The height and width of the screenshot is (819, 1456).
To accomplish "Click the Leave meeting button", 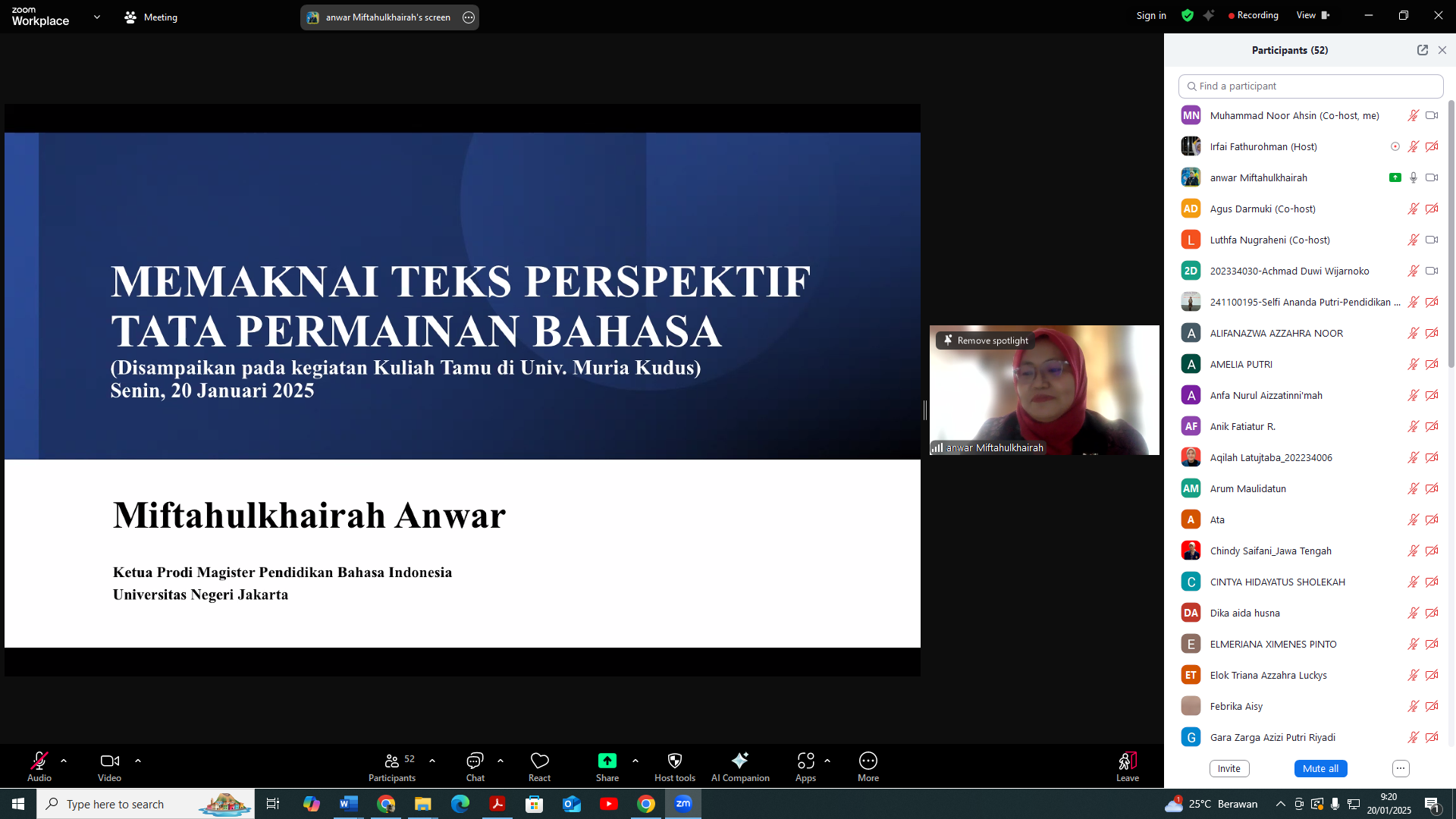I will [1128, 767].
